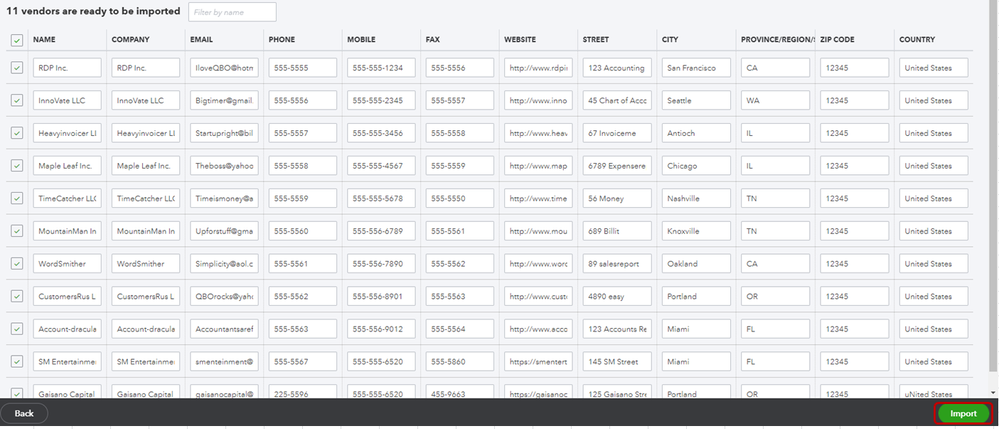Edit fax field 555-5556
Image resolution: width=999 pixels, height=429 pixels.
tap(459, 68)
